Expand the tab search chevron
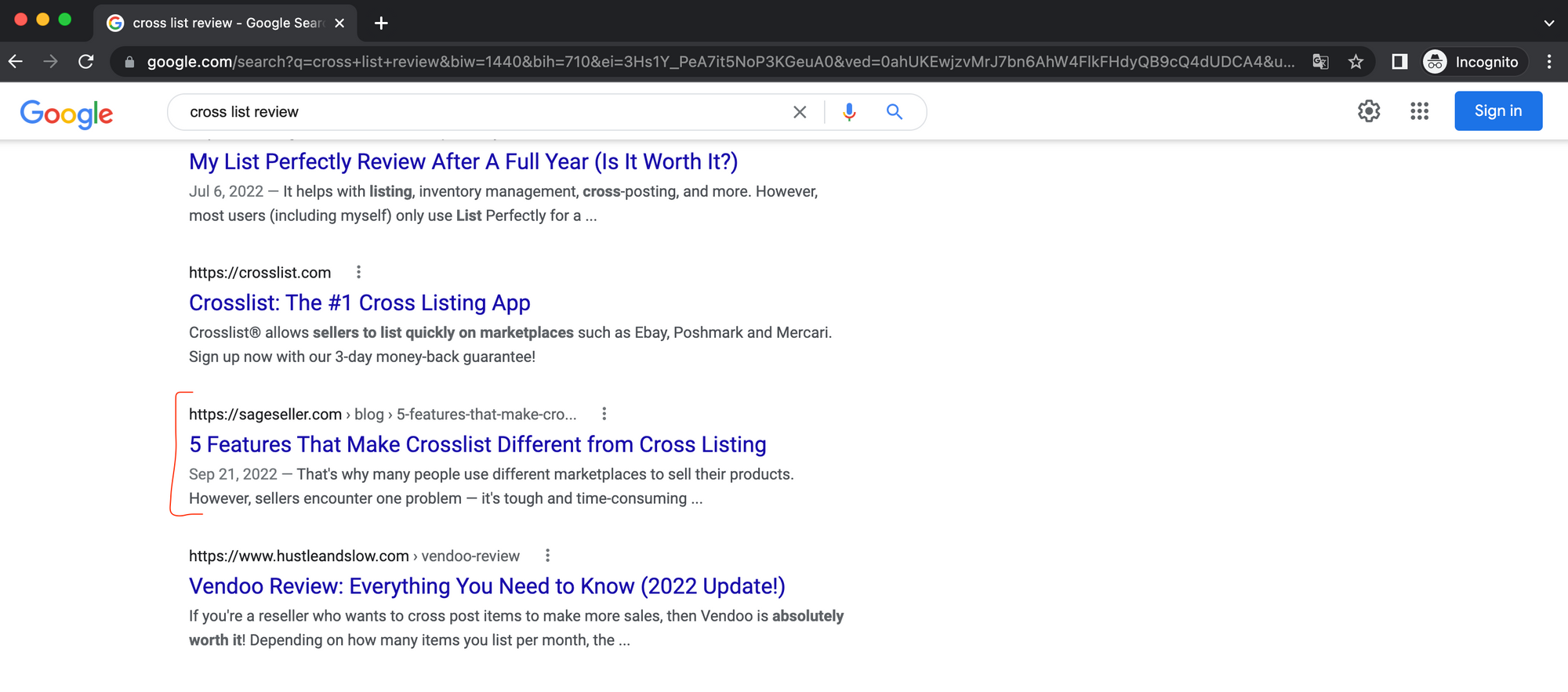The width and height of the screenshot is (1568, 692). [1549, 23]
